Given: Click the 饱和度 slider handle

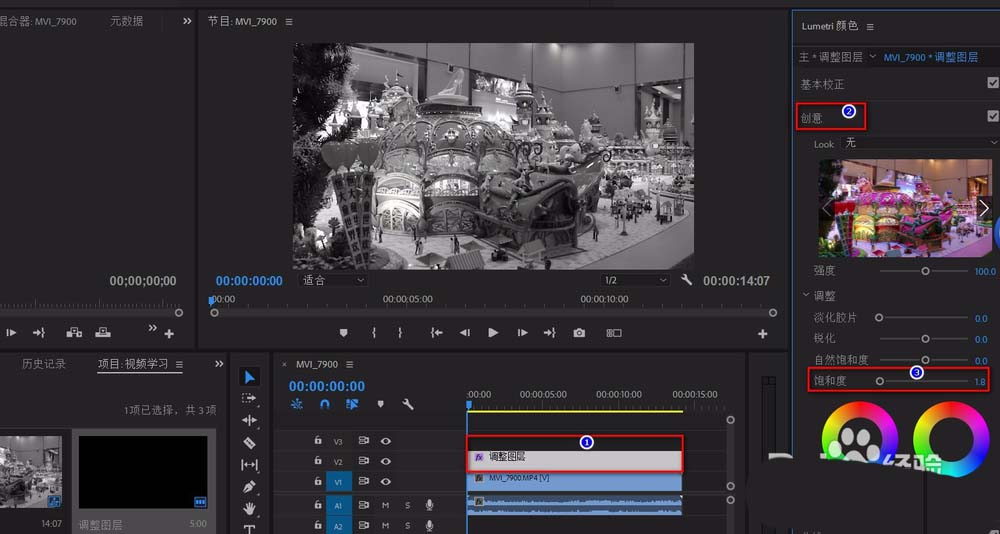Looking at the screenshot, I should [x=880, y=381].
